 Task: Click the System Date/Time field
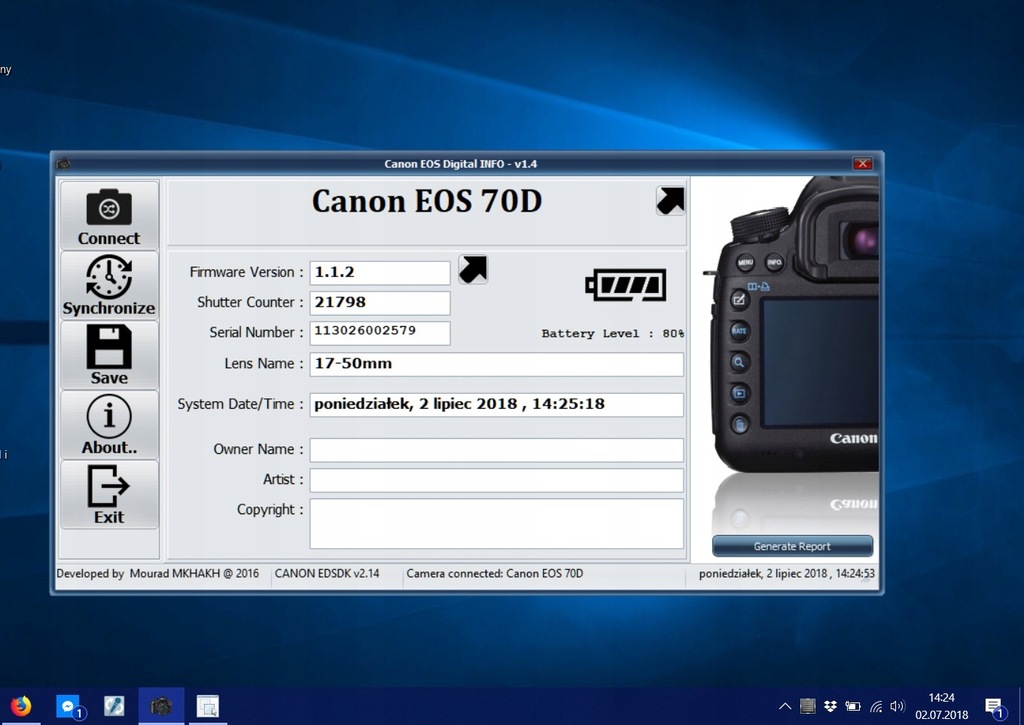496,404
